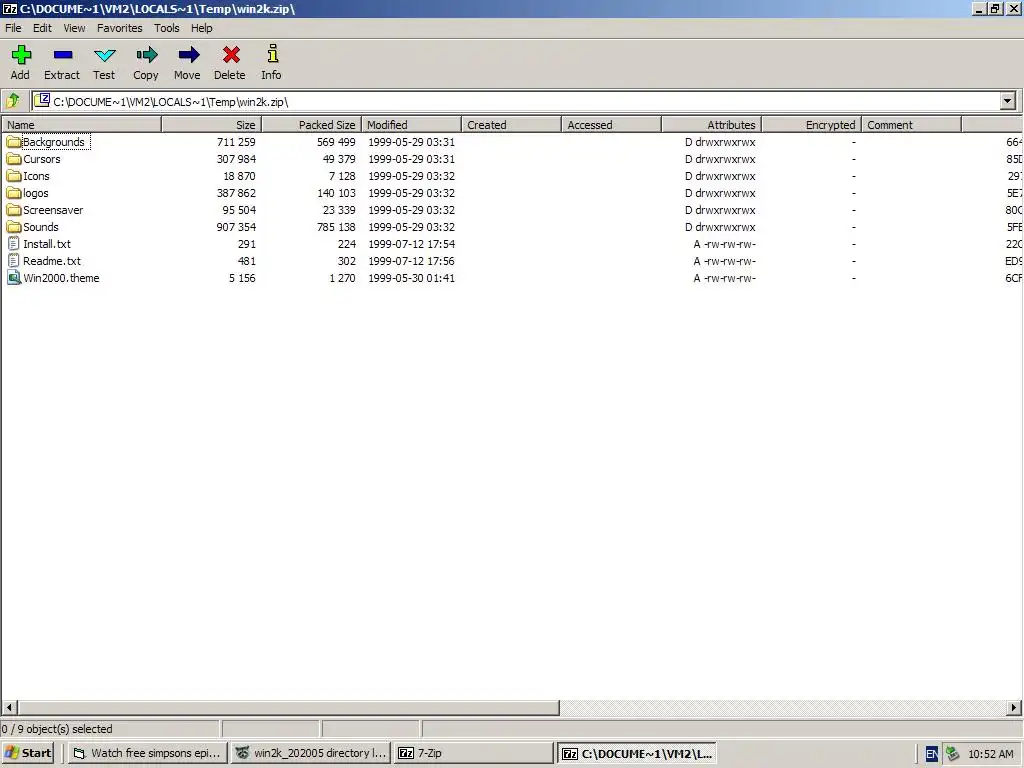Switch to the 7-Zip taskbar window
This screenshot has width=1024, height=768.
click(473, 753)
